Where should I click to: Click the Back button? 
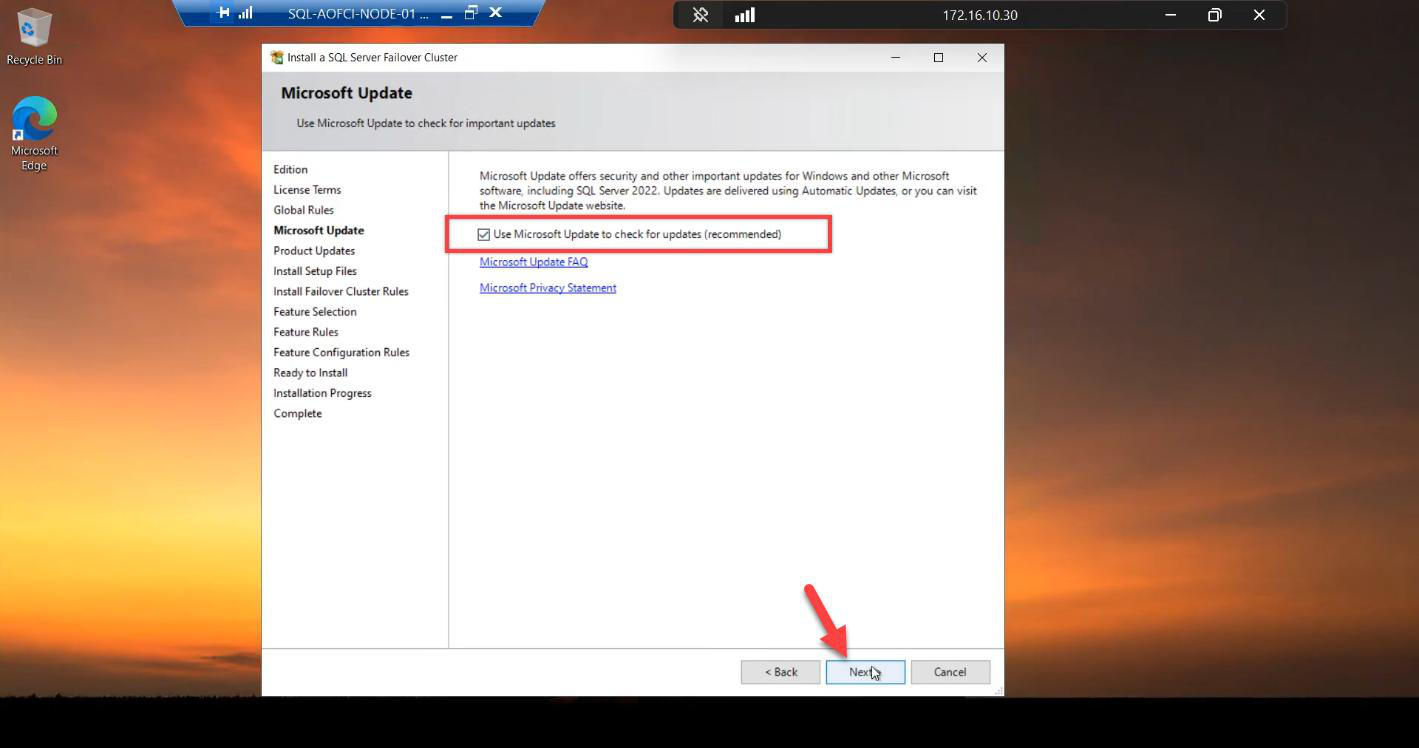pos(781,672)
